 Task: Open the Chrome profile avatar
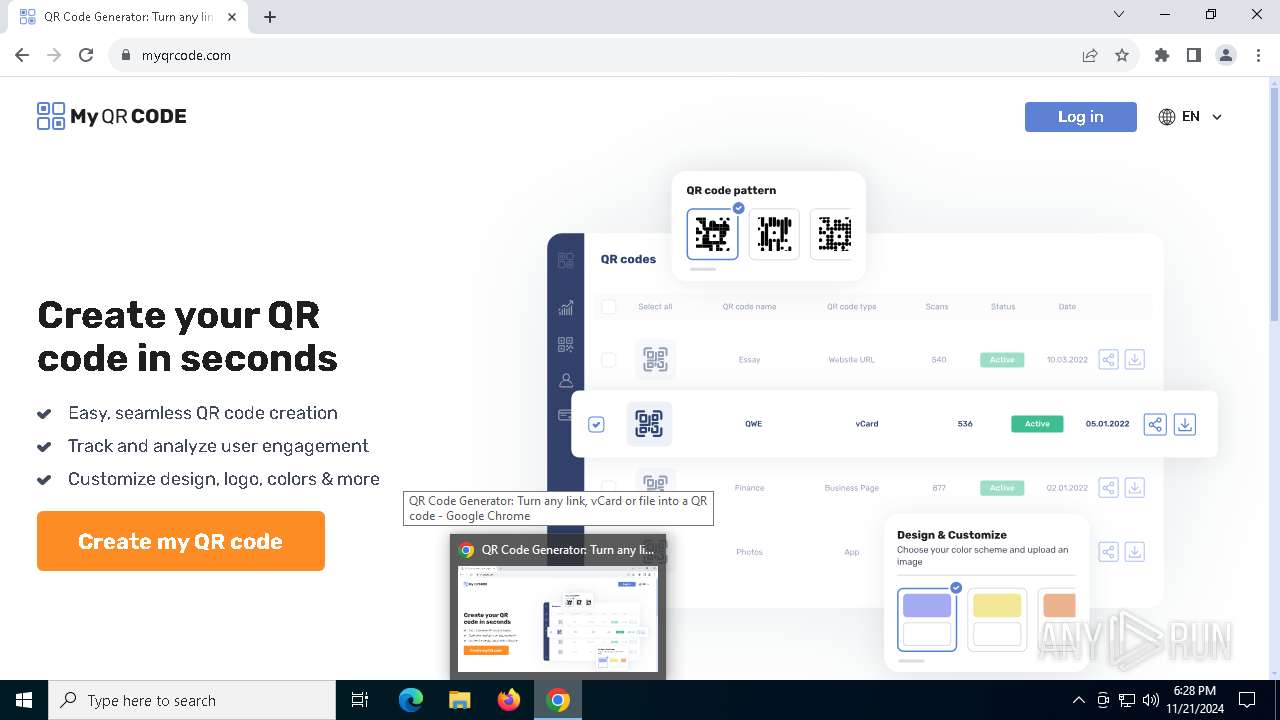click(1226, 55)
